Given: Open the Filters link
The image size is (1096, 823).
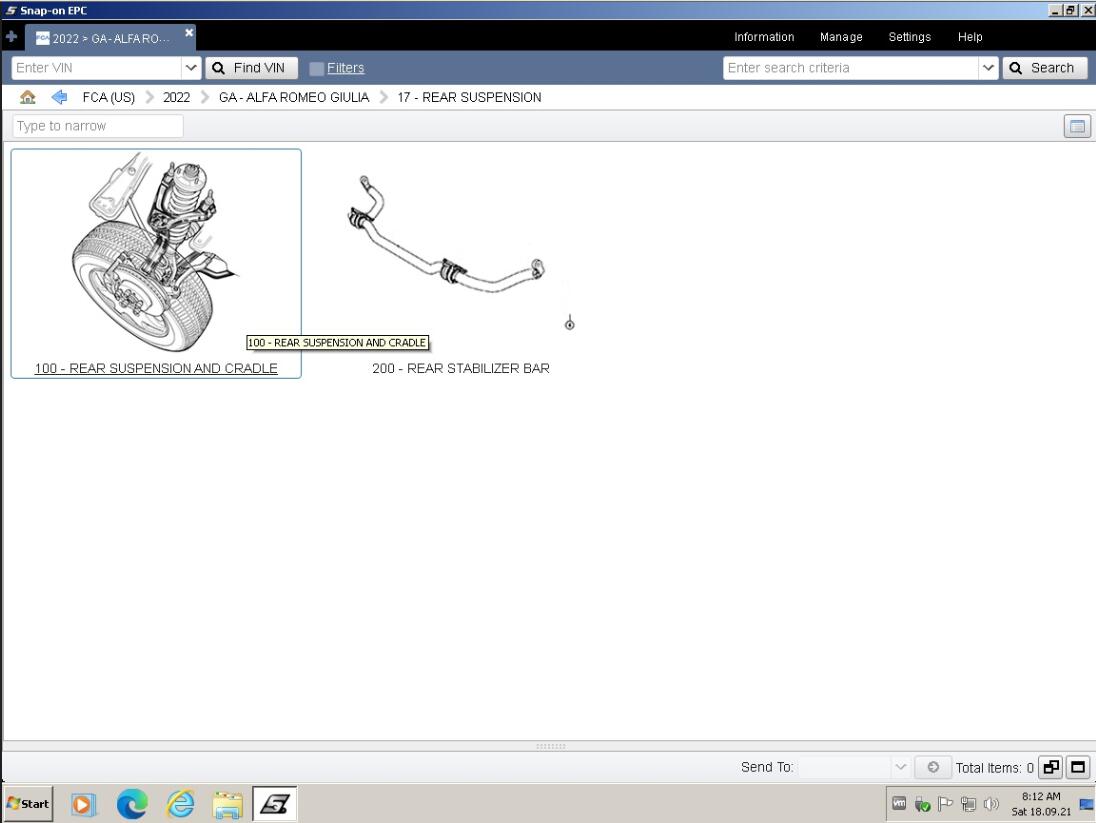Looking at the screenshot, I should tap(345, 68).
